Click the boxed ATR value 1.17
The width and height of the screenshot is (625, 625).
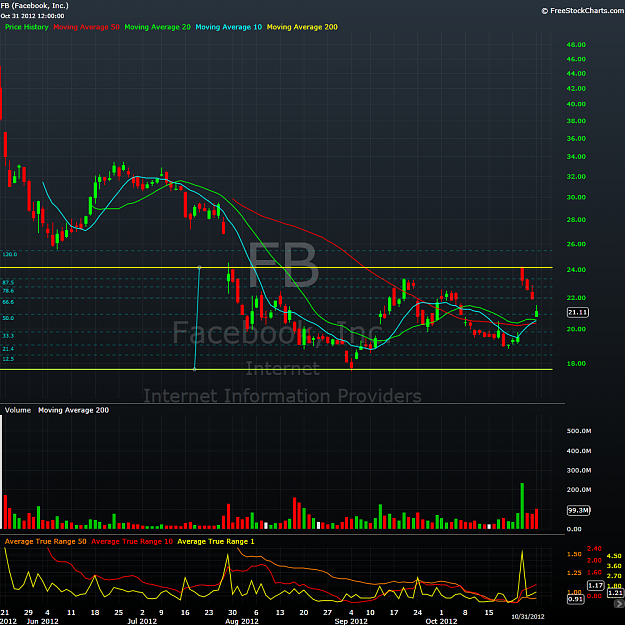pyautogui.click(x=596, y=586)
